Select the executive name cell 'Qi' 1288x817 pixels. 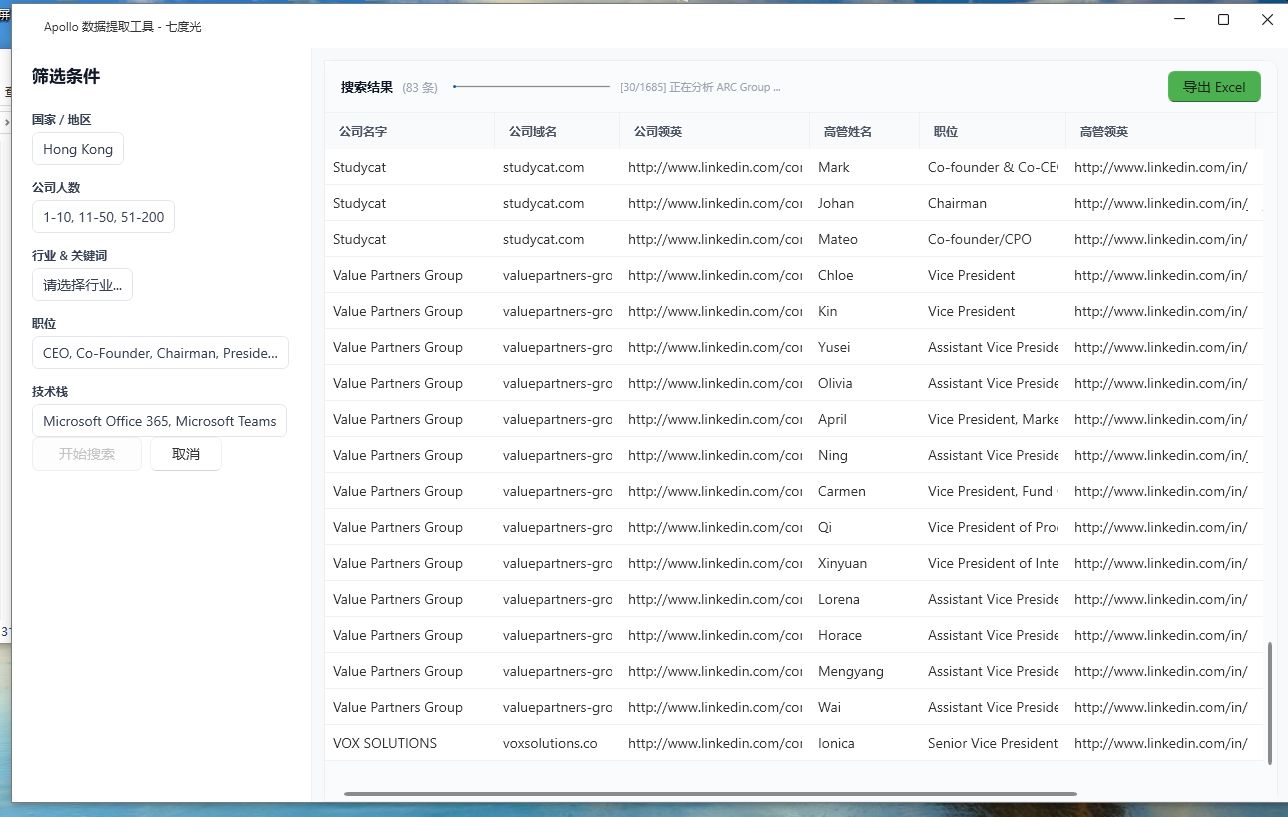pos(865,527)
